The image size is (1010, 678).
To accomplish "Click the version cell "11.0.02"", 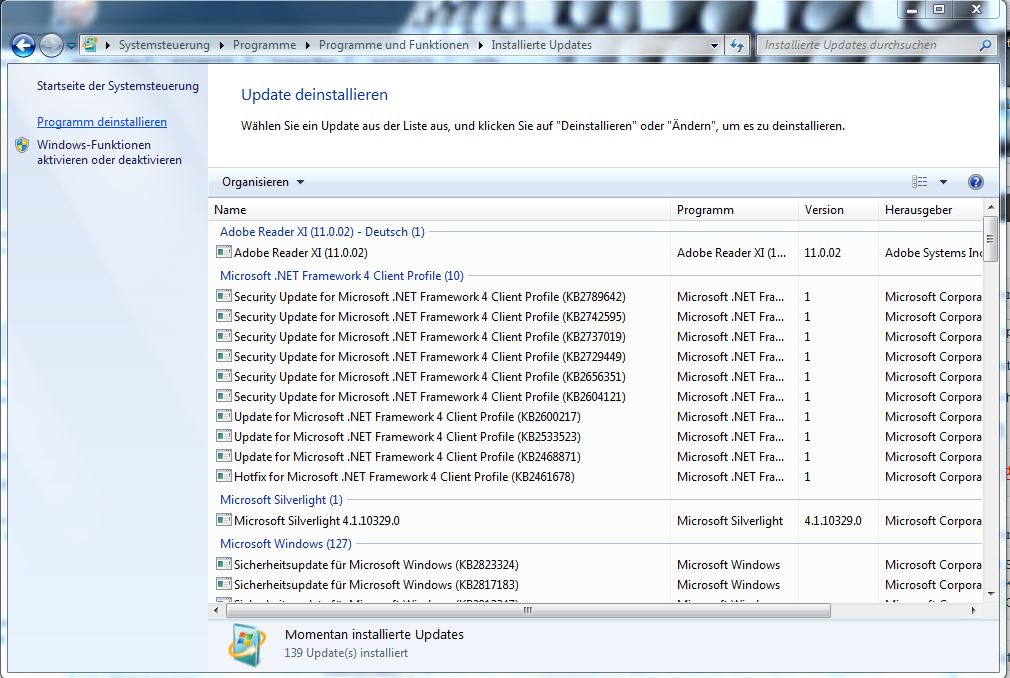I will click(822, 253).
